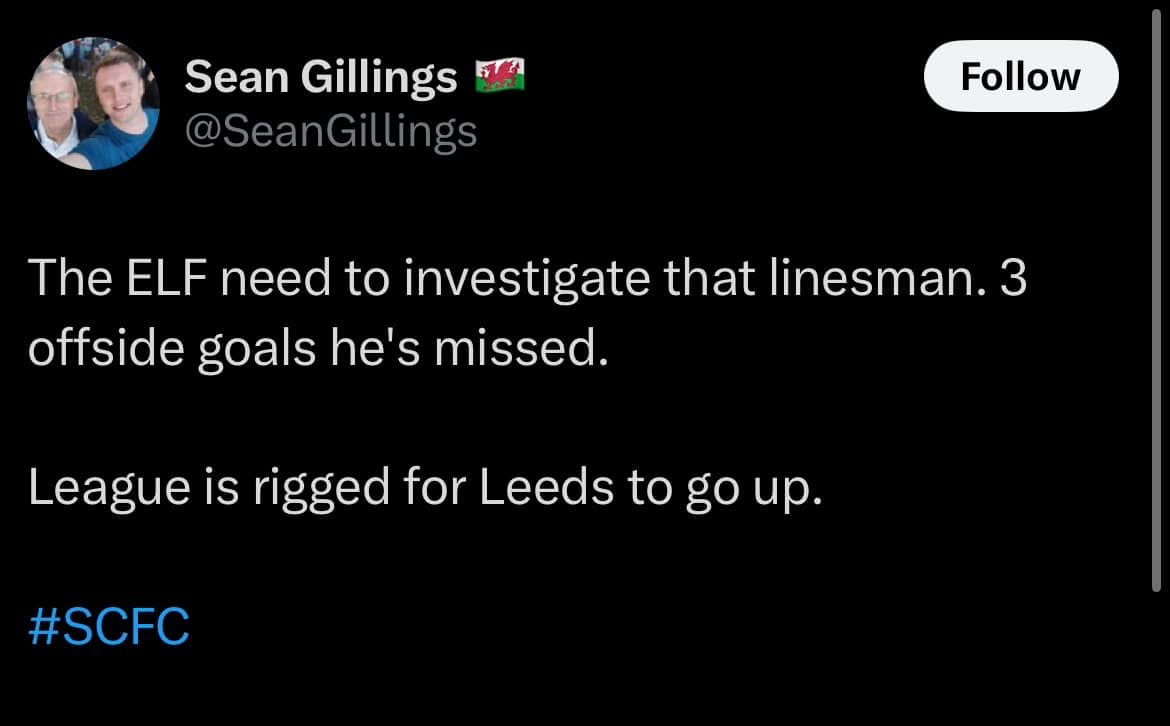Open the @SeanGillings handle
Viewport: 1170px width, 726px height.
[331, 130]
